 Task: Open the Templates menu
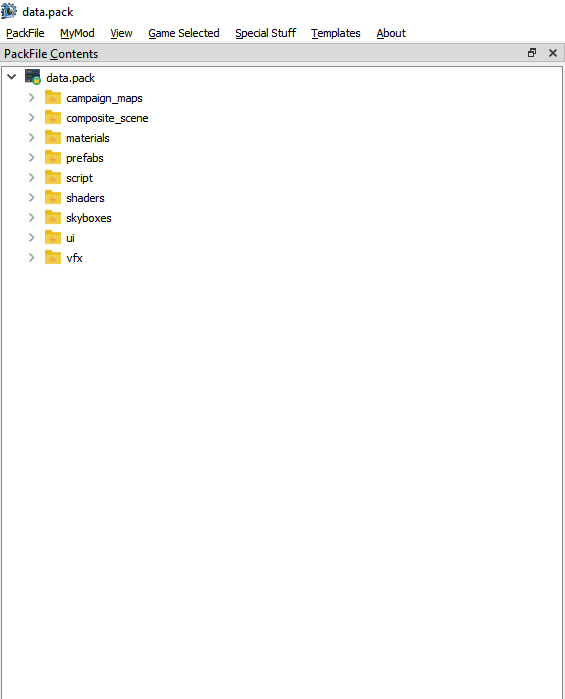tap(336, 33)
